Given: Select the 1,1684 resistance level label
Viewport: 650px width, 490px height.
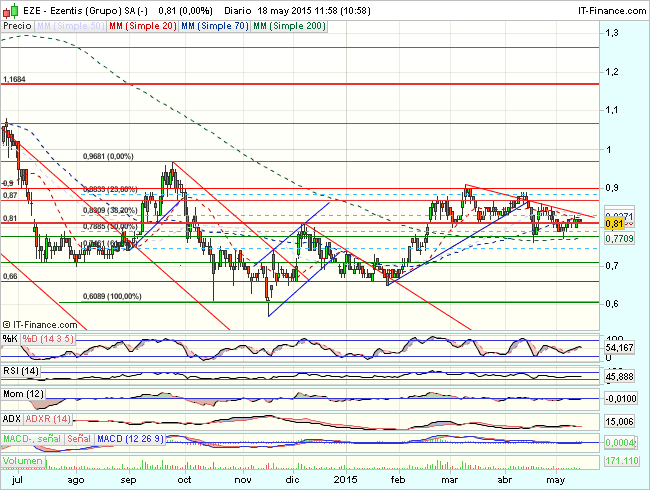Looking at the screenshot, I should 15,79.
